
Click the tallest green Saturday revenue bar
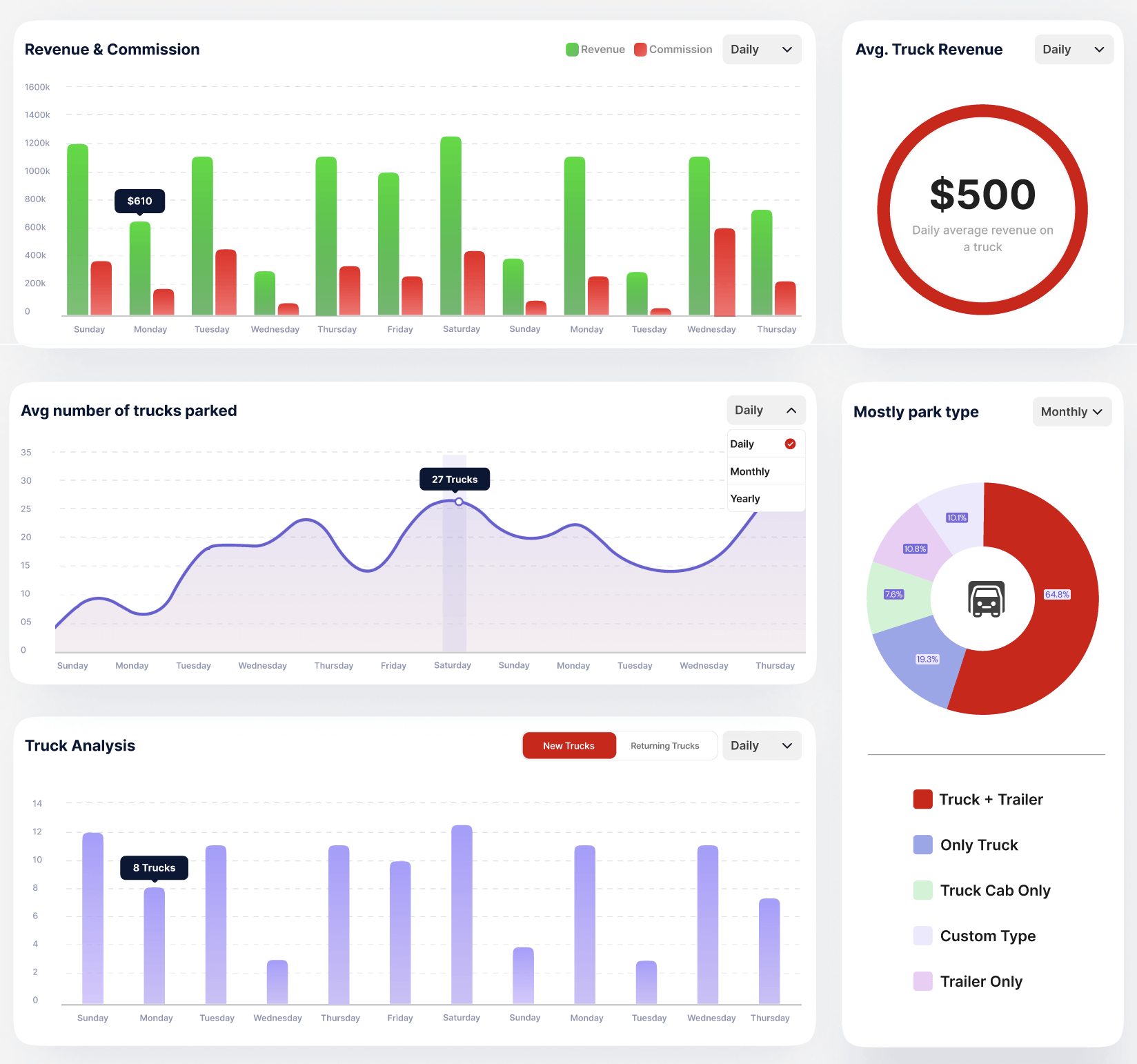click(x=451, y=226)
